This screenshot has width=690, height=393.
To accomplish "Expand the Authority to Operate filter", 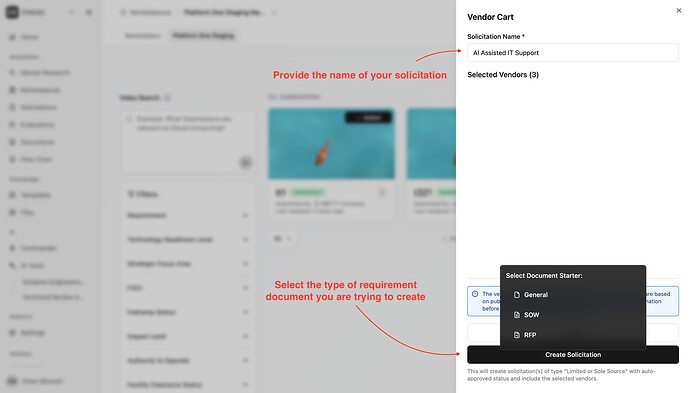I will 188,360.
